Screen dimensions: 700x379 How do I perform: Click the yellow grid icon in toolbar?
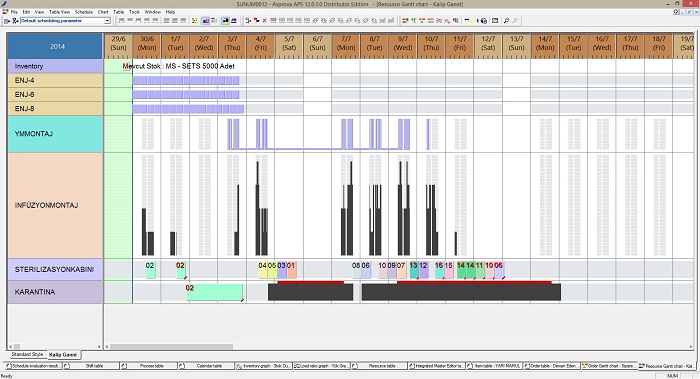click(195, 21)
